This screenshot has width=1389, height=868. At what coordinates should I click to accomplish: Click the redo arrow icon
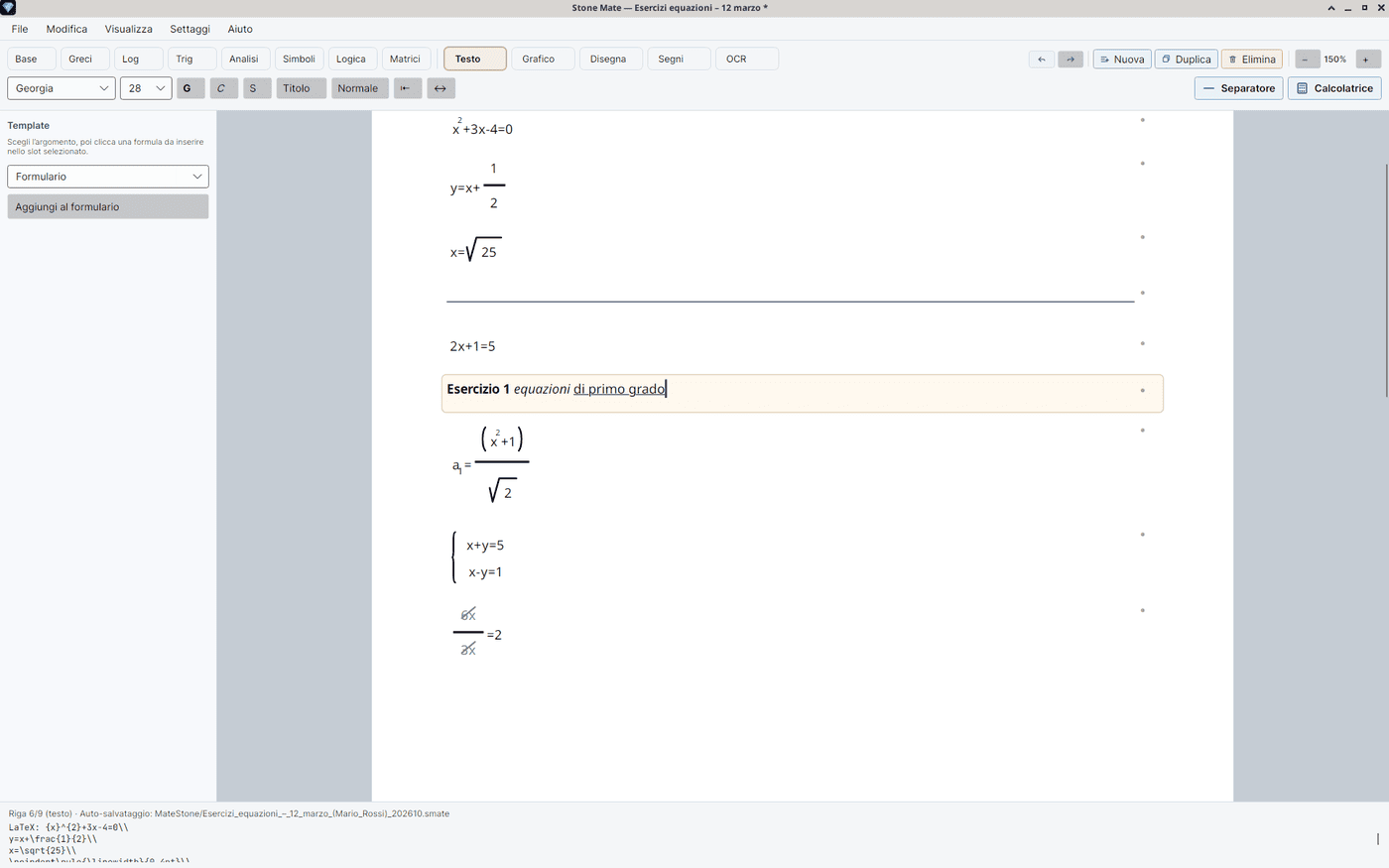1071,60
